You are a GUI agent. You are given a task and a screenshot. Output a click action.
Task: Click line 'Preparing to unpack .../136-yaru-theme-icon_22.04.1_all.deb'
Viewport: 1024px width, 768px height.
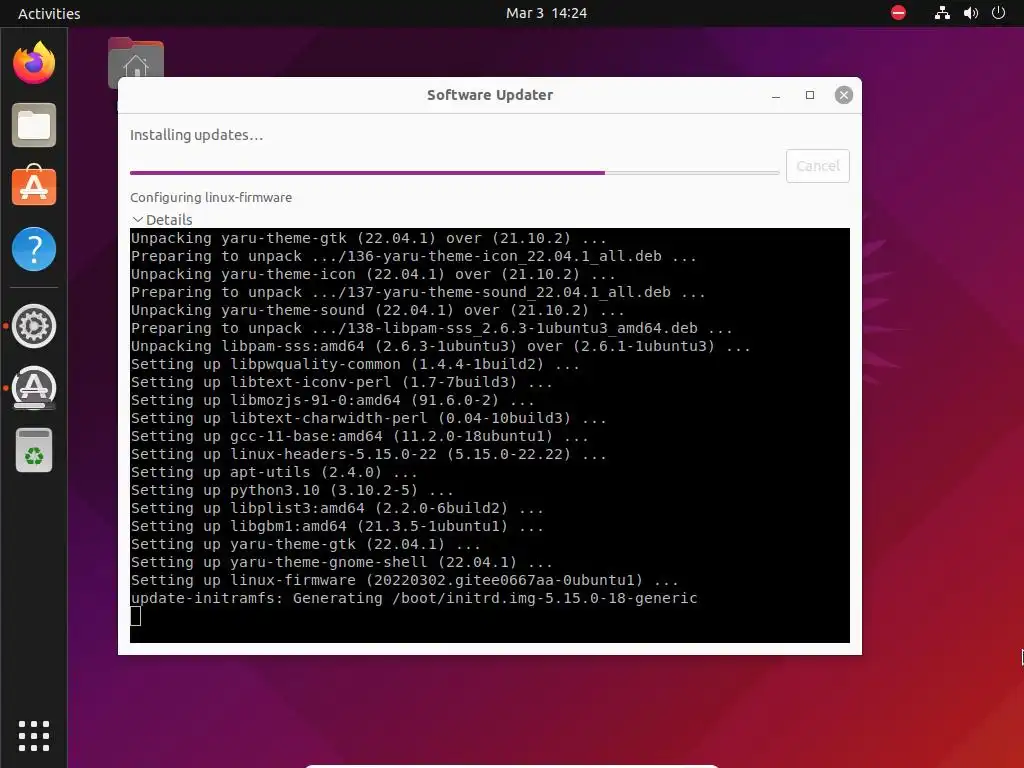pyautogui.click(x=413, y=256)
